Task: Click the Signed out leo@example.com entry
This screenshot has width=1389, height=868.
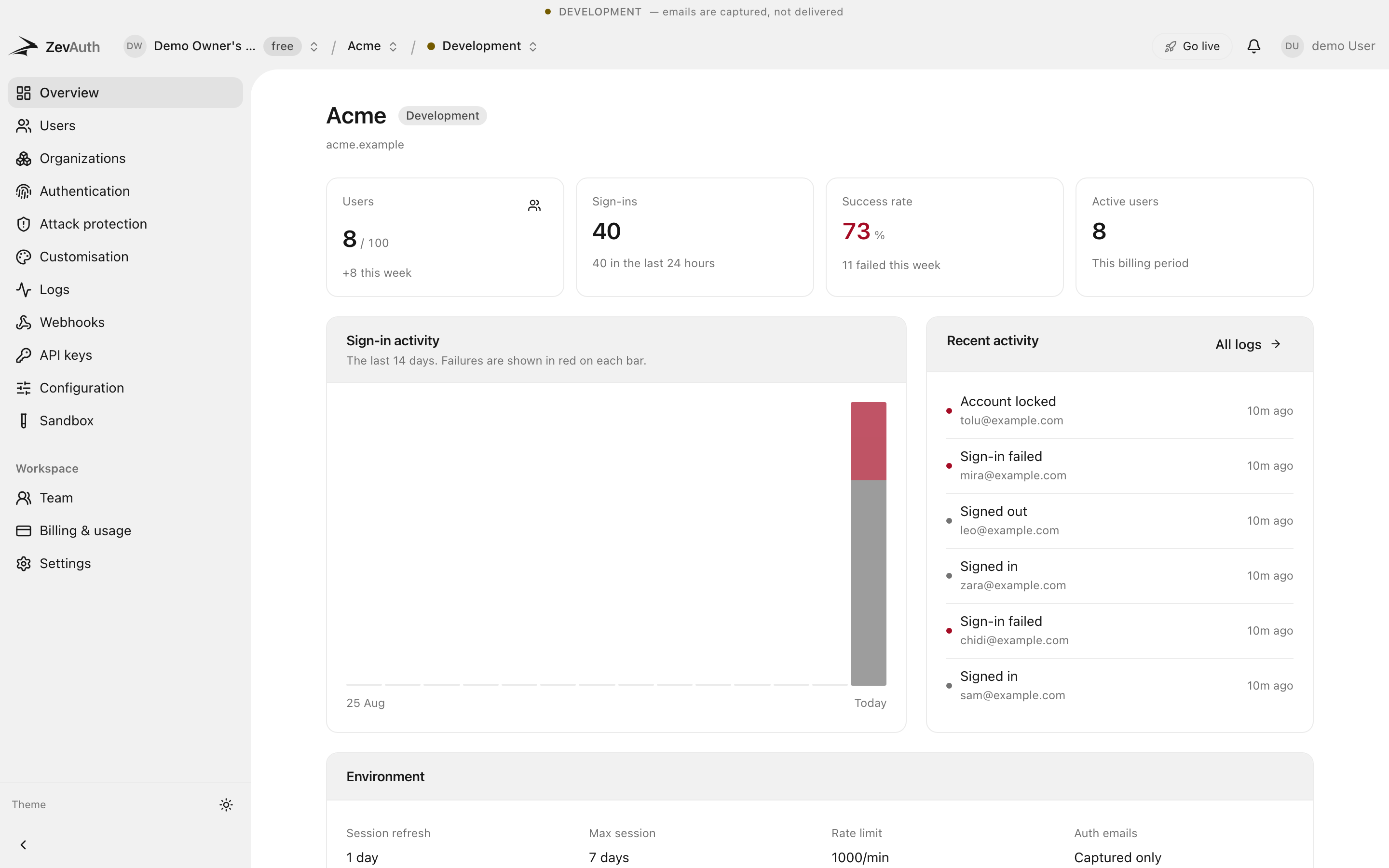Action: click(x=1119, y=521)
